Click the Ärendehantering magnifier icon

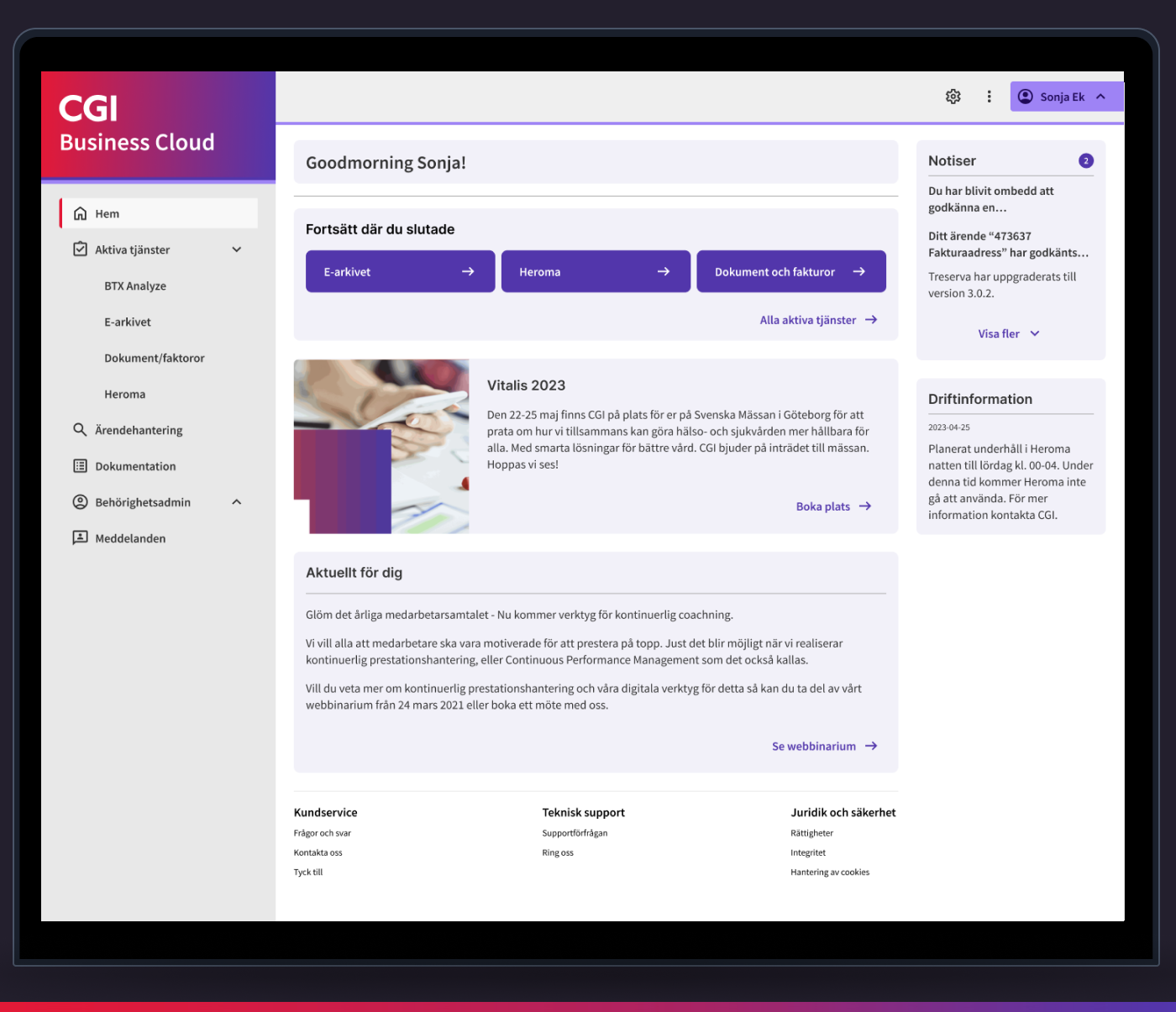tap(80, 430)
